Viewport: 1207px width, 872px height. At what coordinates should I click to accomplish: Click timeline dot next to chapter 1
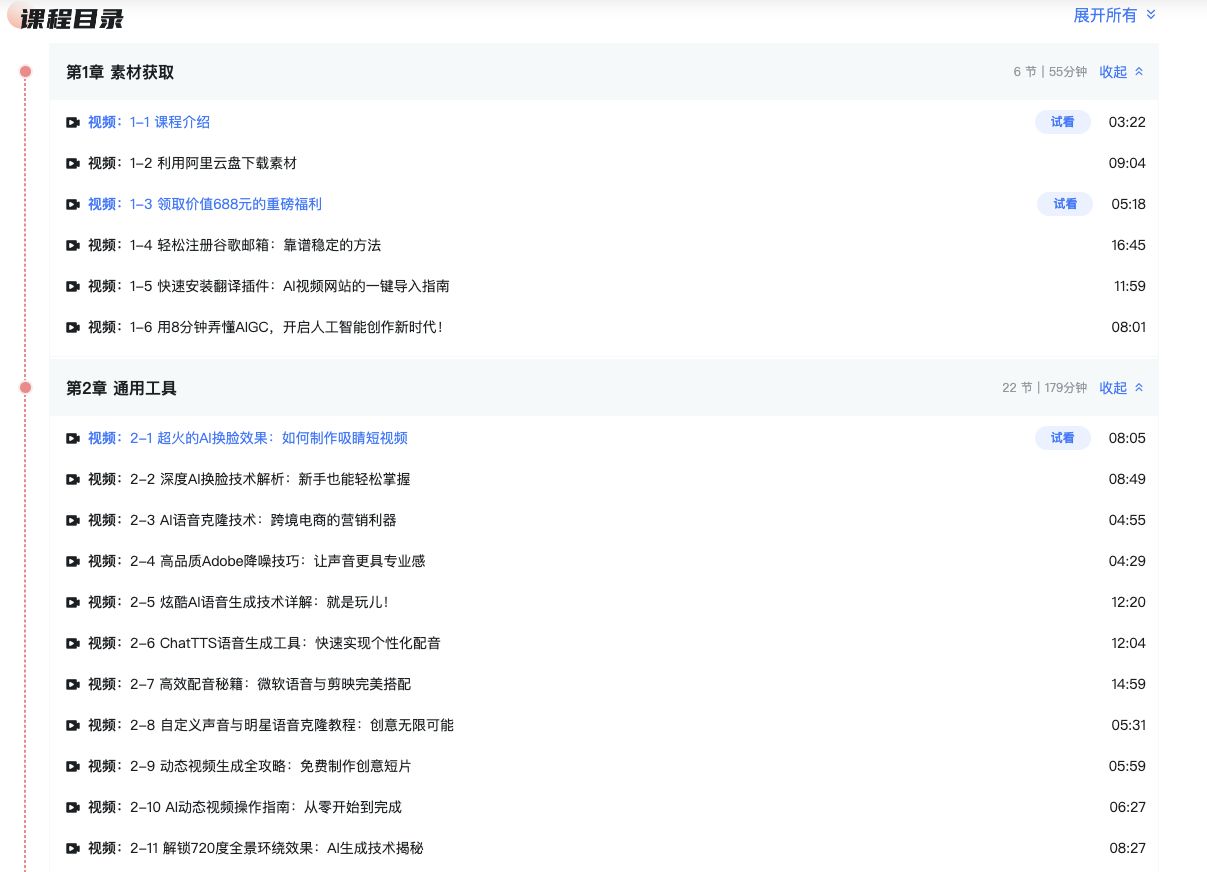tap(26, 71)
